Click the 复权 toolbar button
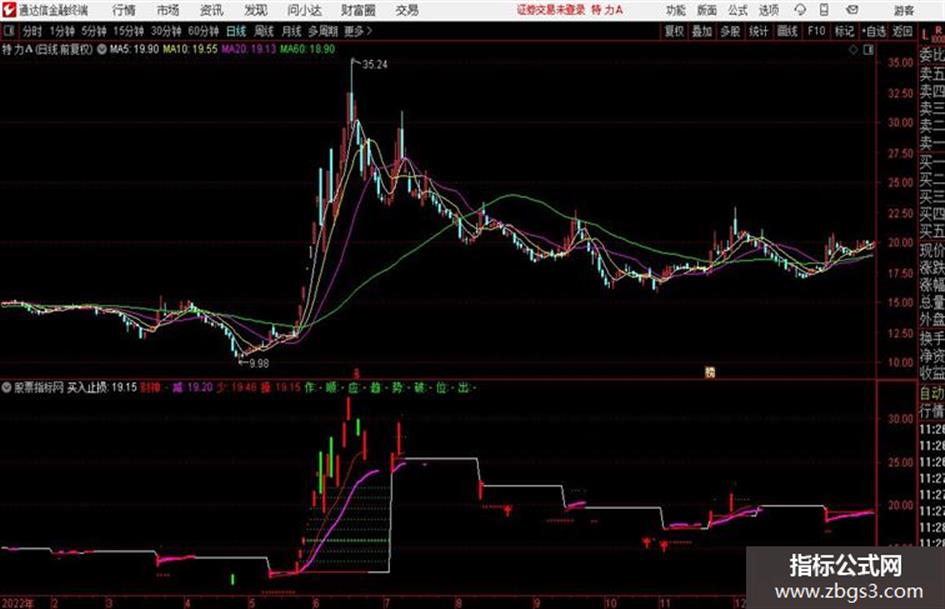Viewport: 945px width, 609px height. (x=674, y=31)
